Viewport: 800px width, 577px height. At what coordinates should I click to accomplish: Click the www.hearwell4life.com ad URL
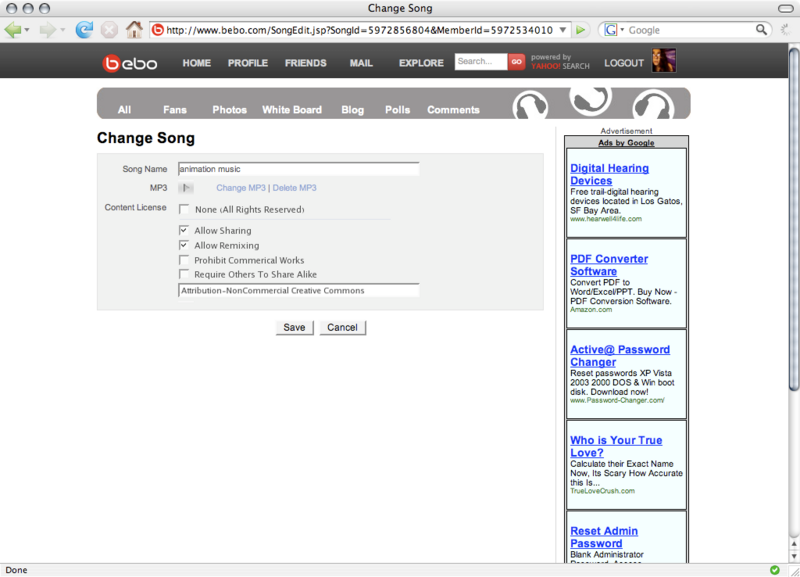[606, 219]
